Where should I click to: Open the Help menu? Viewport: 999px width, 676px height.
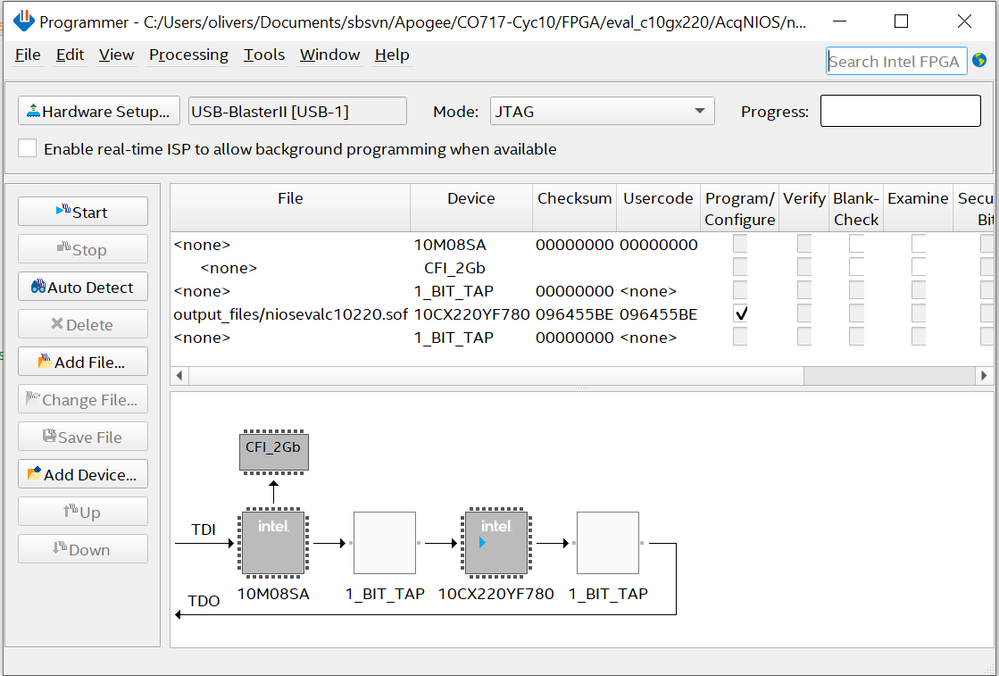[392, 55]
